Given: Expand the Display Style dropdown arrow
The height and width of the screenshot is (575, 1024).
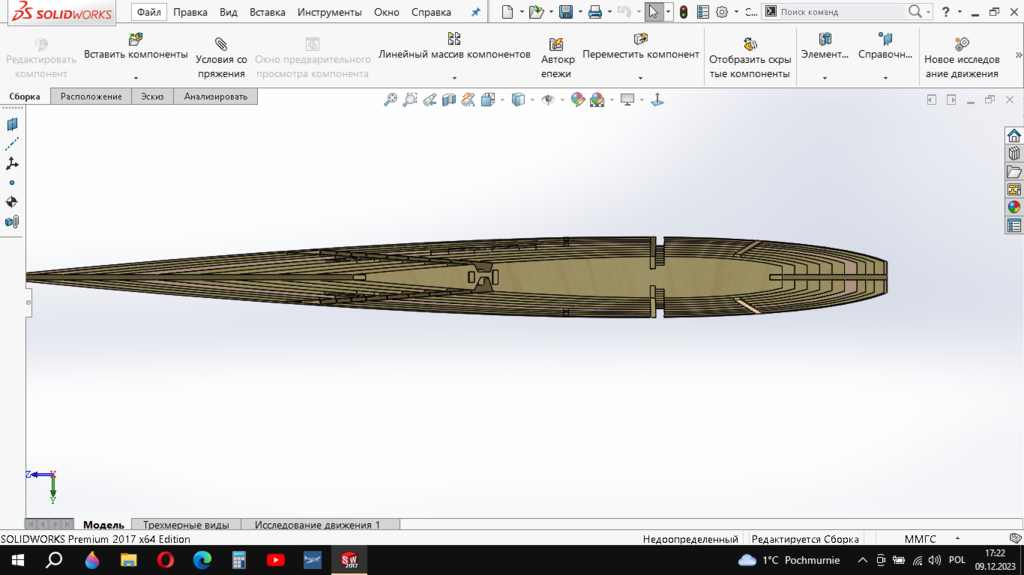Looking at the screenshot, I should coord(532,100).
